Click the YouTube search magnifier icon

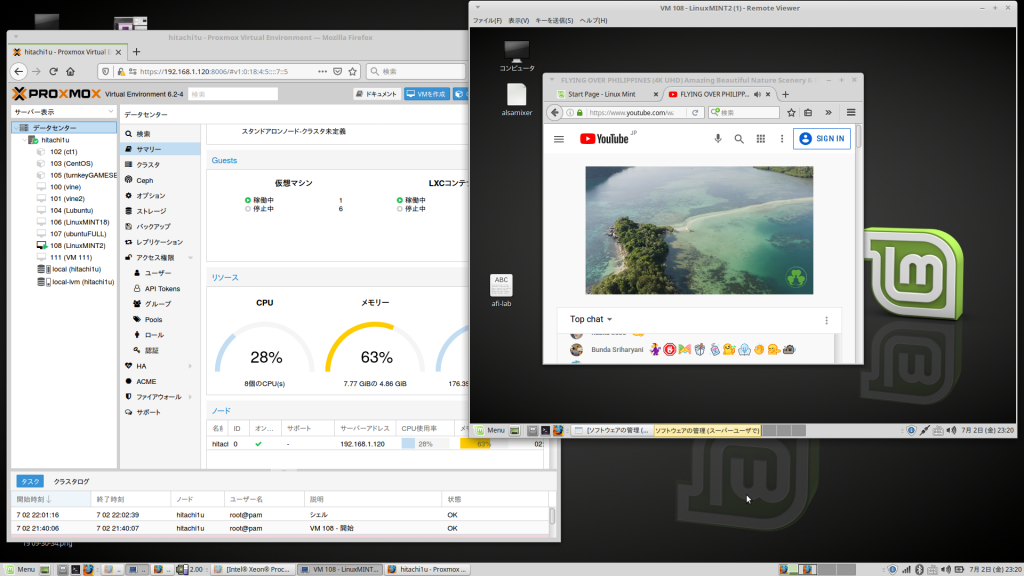(x=739, y=139)
